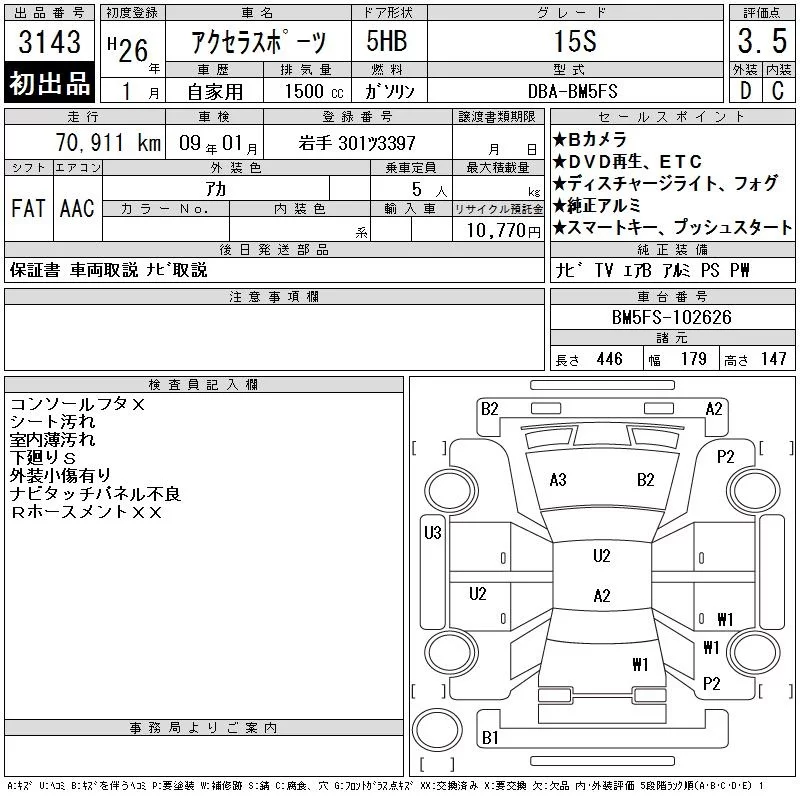Click the A3 scratch mark on the hood
This screenshot has height=800, width=800.
(558, 480)
